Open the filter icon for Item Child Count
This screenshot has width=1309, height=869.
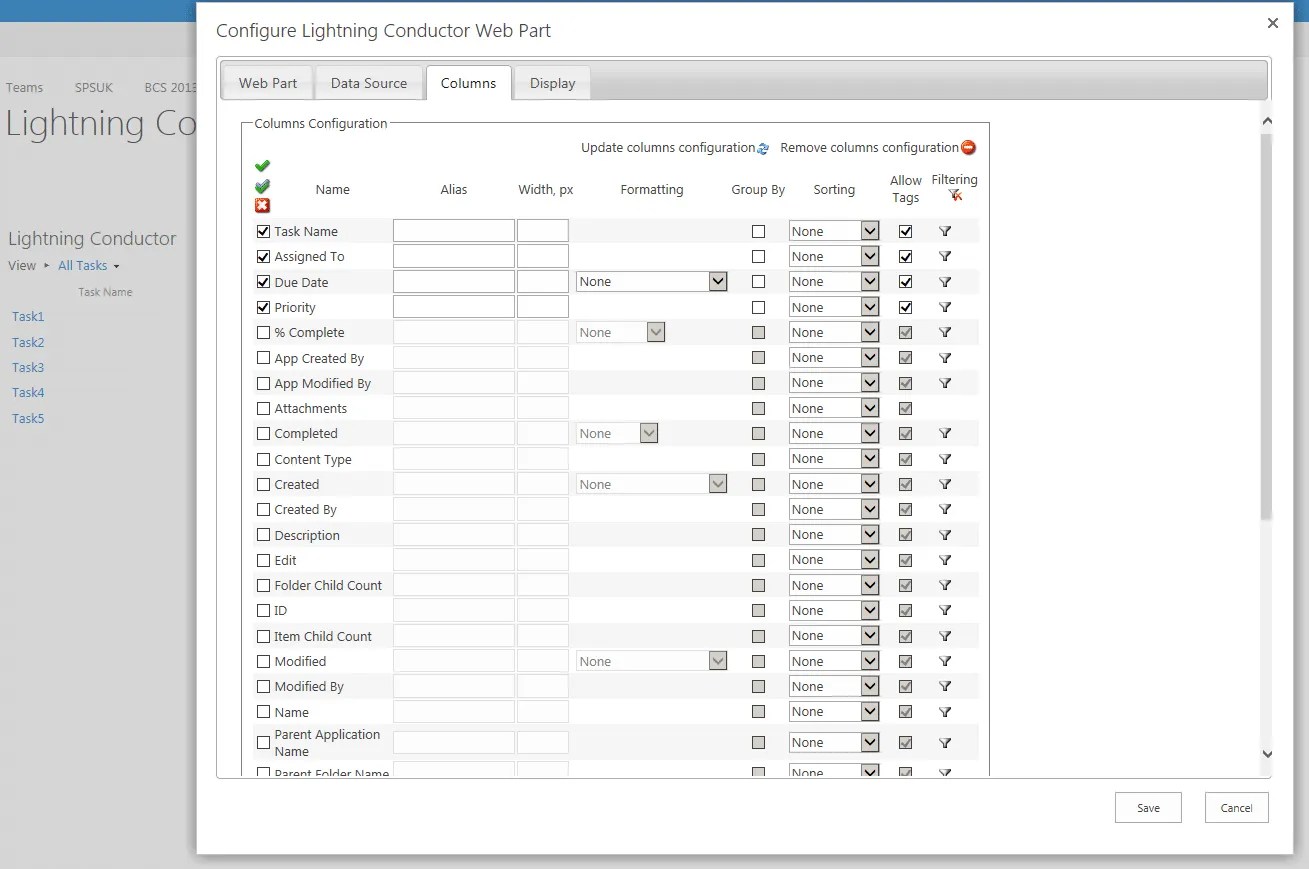(x=945, y=636)
